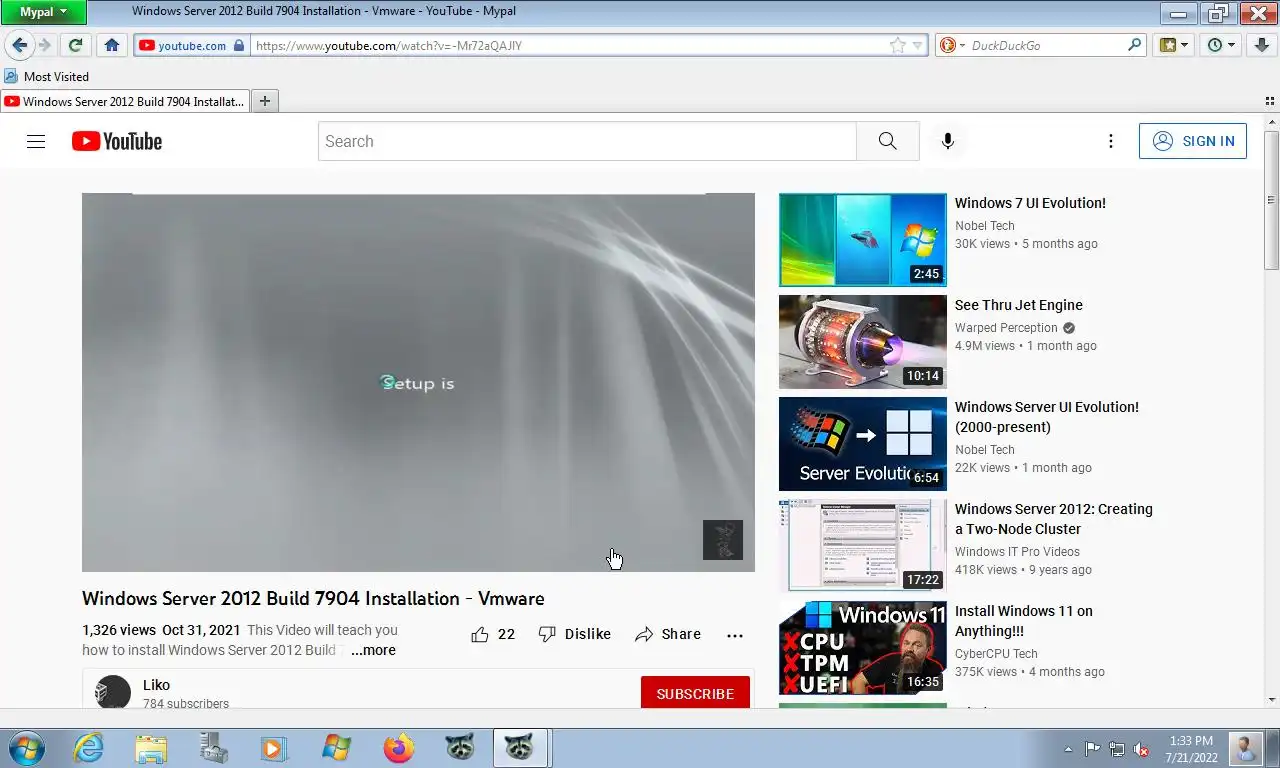Click the page vertical scrollbar thumb
This screenshot has height=768, width=1280.
[x=1271, y=200]
